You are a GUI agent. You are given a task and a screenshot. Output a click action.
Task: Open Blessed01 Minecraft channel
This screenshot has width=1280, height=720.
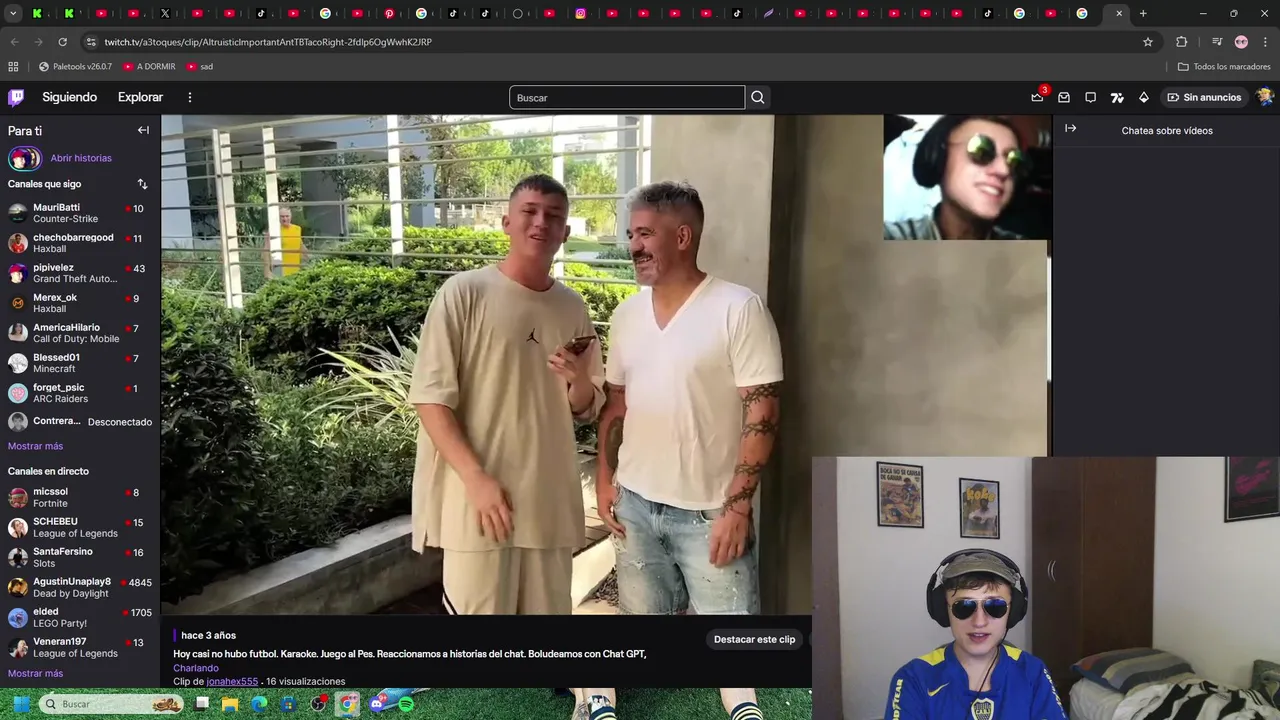point(80,363)
